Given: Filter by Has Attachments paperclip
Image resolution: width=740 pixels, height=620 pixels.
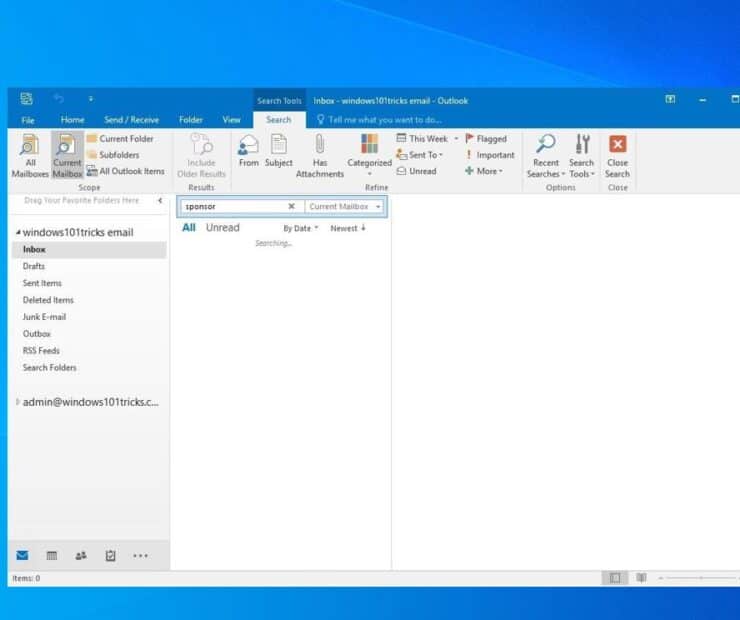Looking at the screenshot, I should [320, 155].
